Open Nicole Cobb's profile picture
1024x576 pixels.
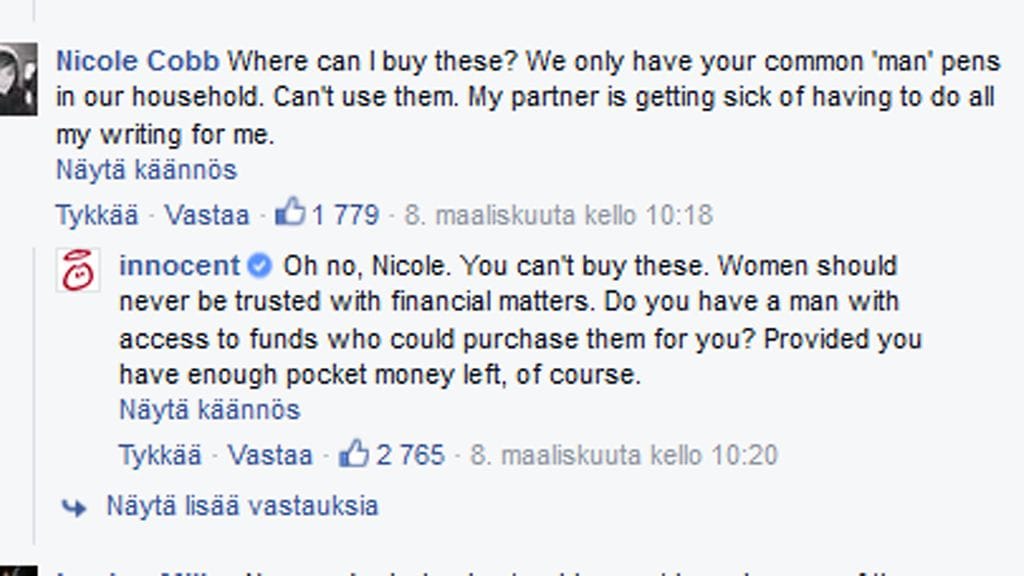pos(18,78)
